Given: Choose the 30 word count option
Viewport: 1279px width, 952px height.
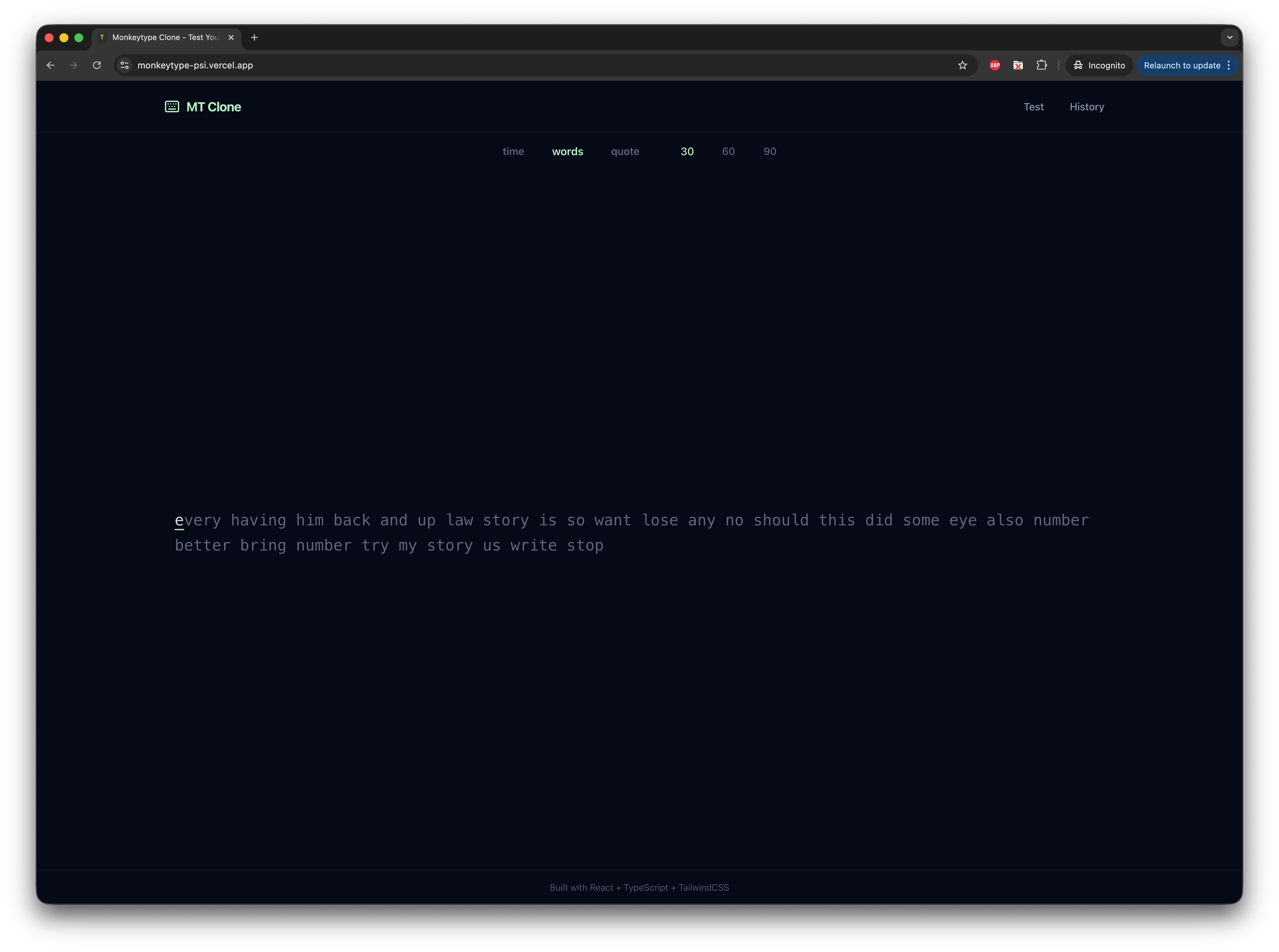Looking at the screenshot, I should pyautogui.click(x=687, y=152).
